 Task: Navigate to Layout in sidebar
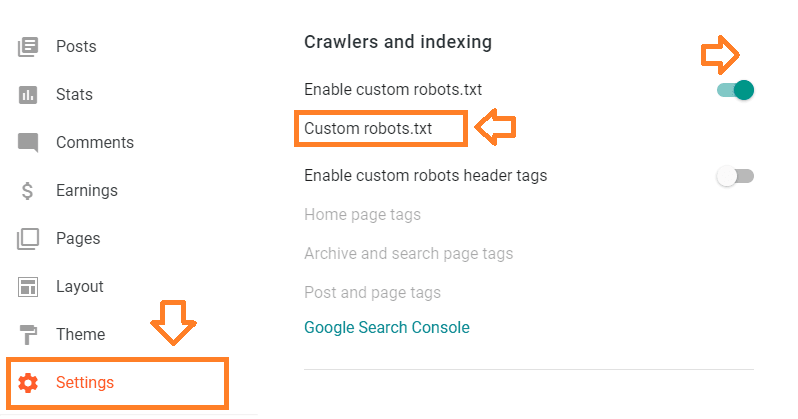(80, 287)
